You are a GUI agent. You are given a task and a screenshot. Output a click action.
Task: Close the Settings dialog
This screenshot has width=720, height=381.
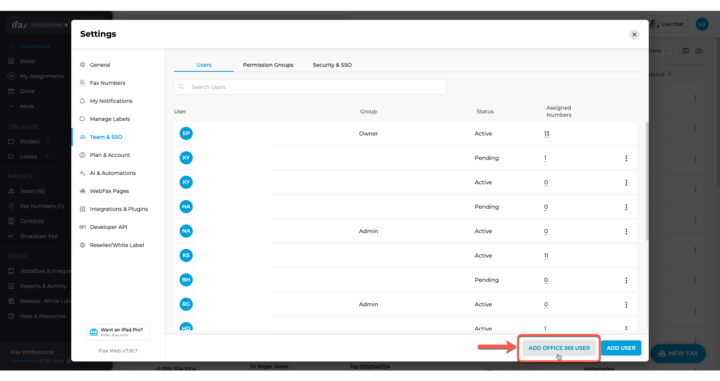click(x=634, y=34)
